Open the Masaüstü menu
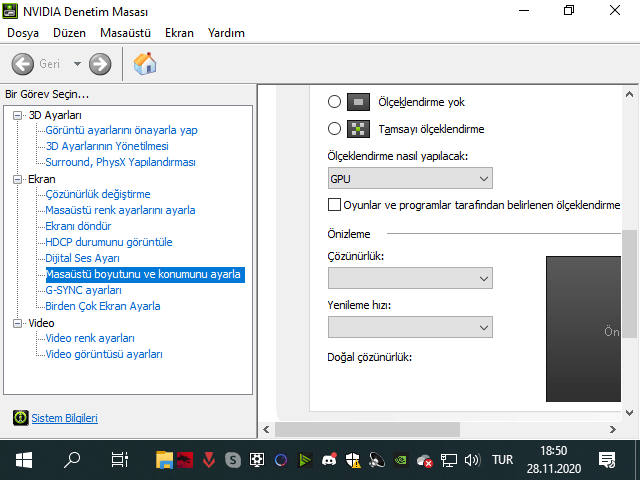 pos(125,33)
